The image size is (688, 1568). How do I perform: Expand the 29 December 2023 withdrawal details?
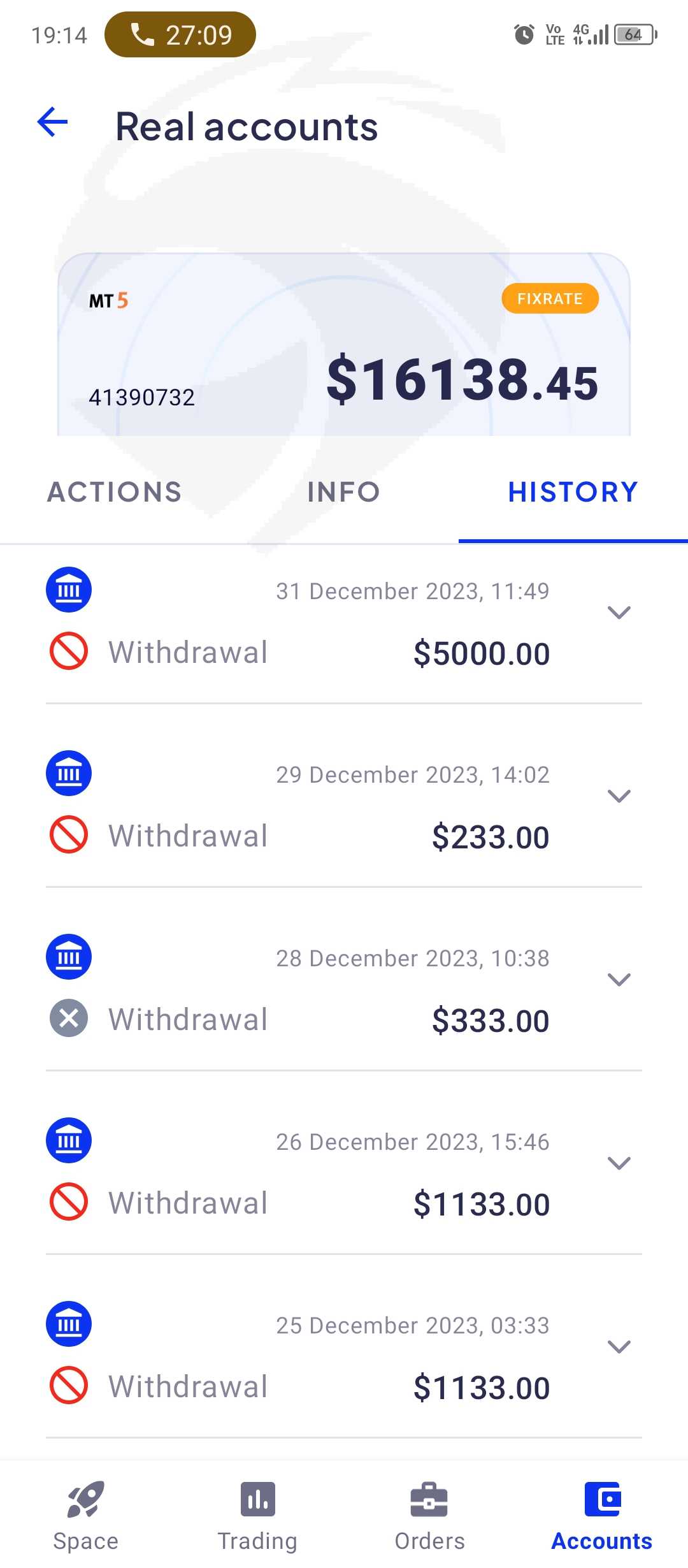(x=619, y=796)
